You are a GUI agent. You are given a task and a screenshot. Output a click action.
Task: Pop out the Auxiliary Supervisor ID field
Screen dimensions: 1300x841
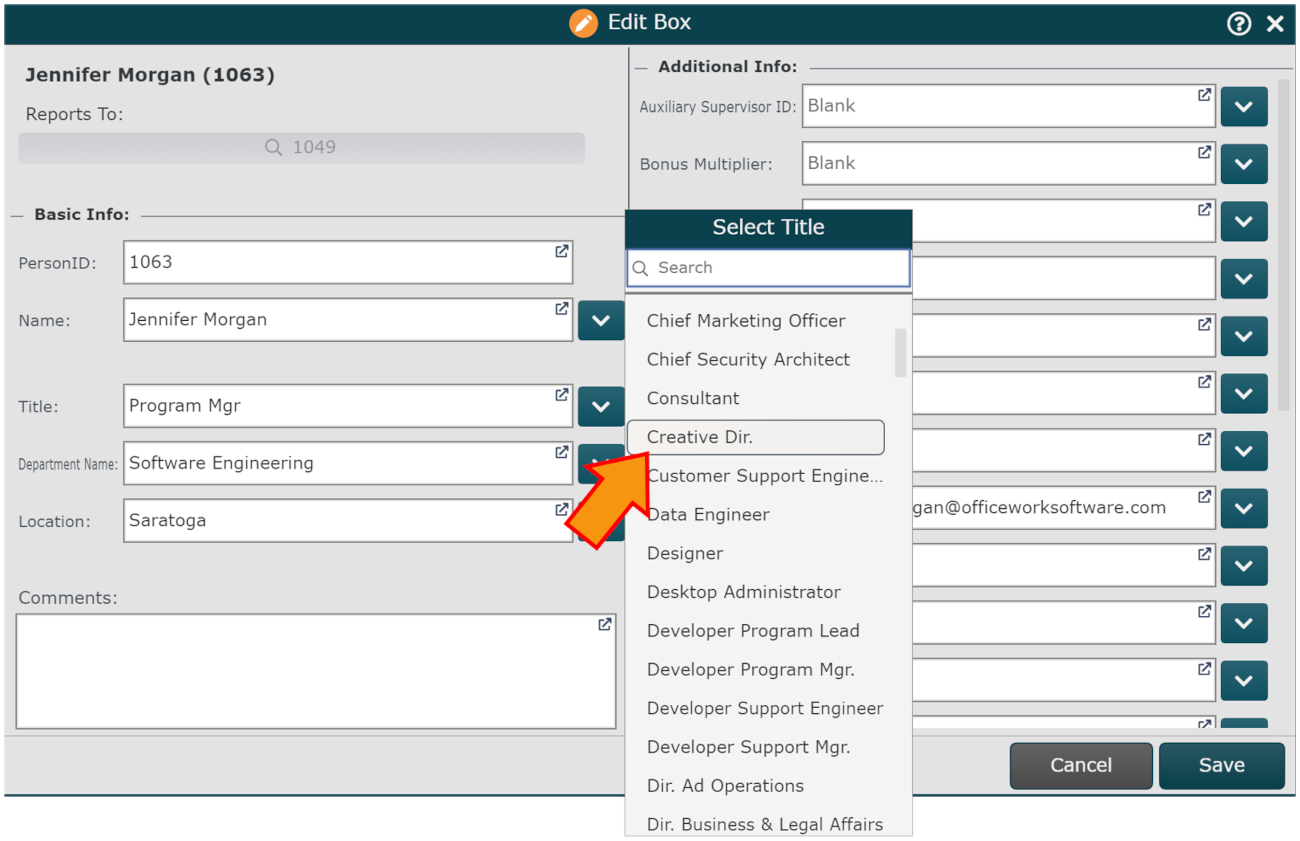1205,94
